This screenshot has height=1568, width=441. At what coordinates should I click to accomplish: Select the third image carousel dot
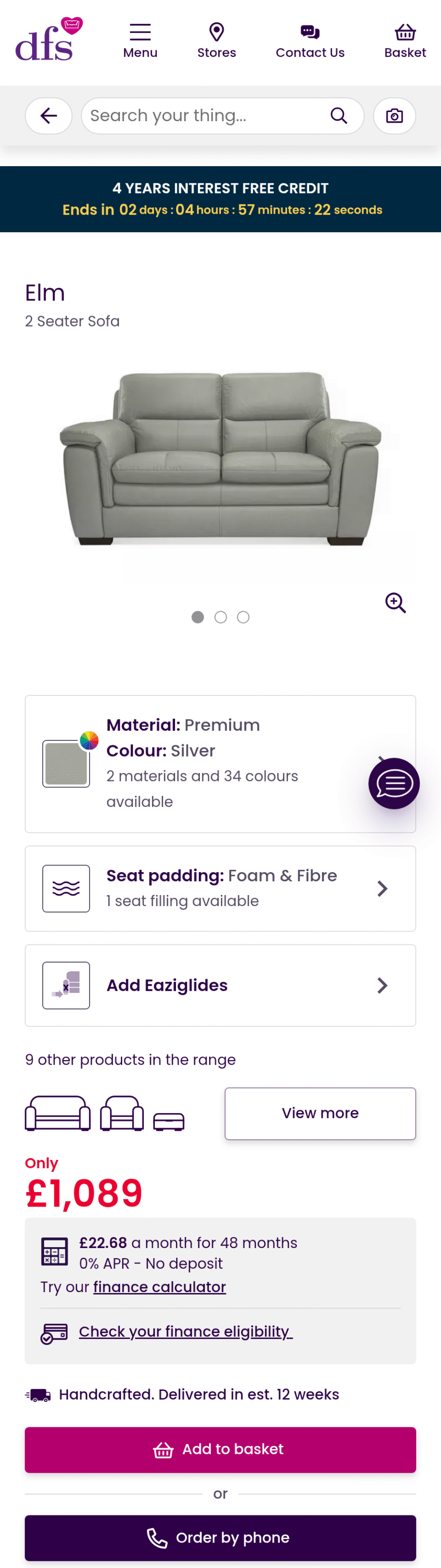tap(243, 617)
